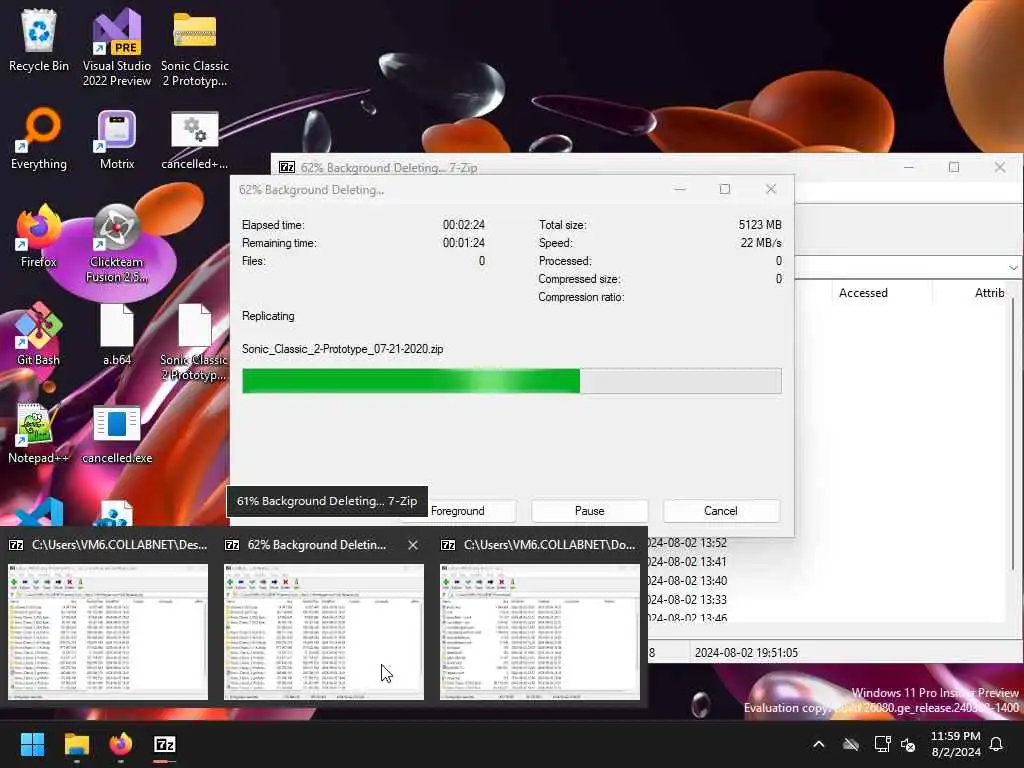Click the Sonic_Classic_2-Prototype_07-21-2020.zip file name text

coord(342,349)
